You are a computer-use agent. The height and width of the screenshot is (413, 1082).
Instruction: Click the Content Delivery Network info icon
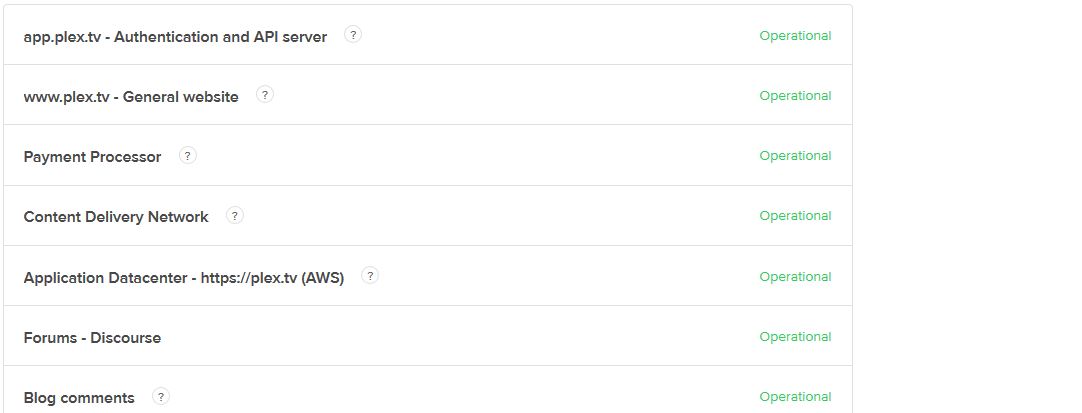pos(235,215)
